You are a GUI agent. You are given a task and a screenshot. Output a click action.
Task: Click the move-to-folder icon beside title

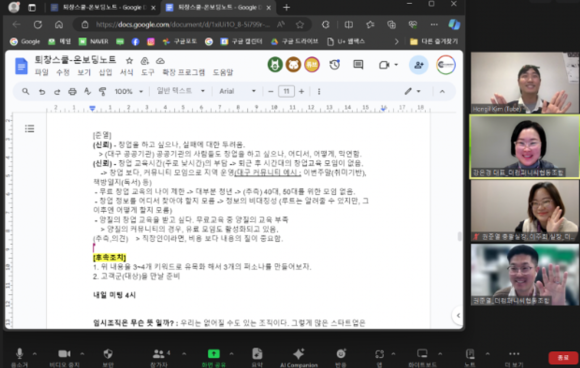(145, 61)
